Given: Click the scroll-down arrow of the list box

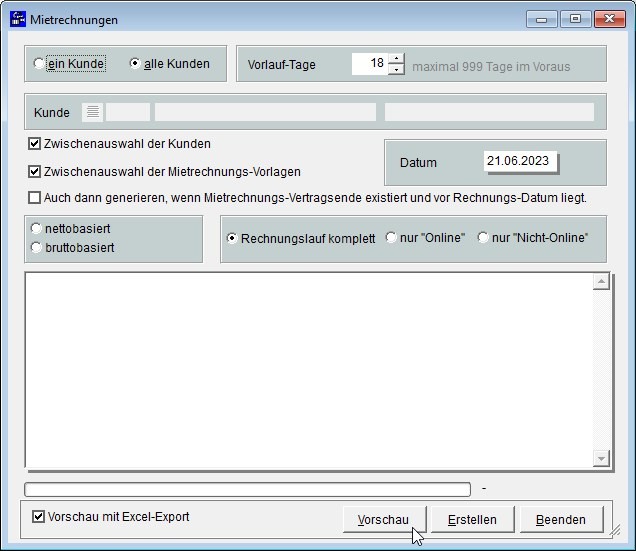Looking at the screenshot, I should (601, 458).
